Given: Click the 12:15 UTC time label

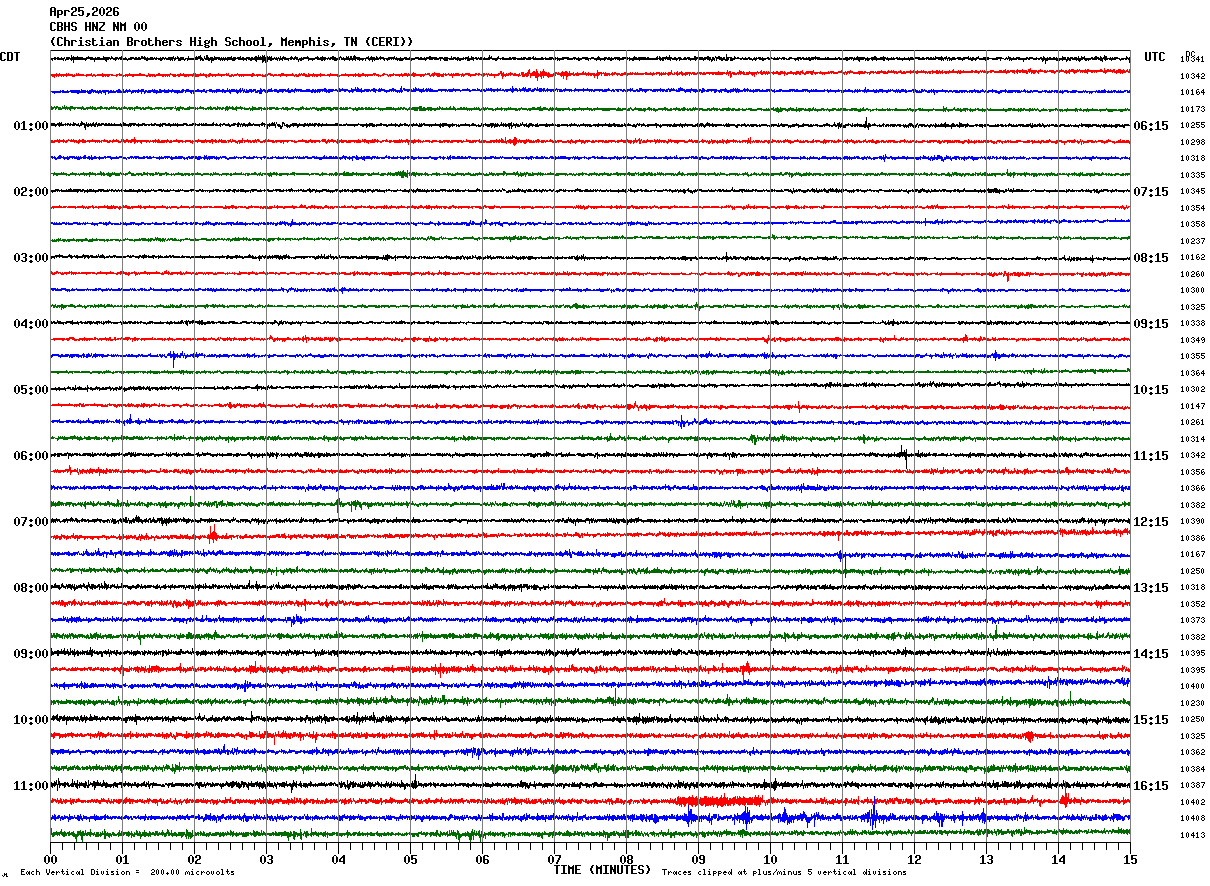Looking at the screenshot, I should coord(1151,522).
